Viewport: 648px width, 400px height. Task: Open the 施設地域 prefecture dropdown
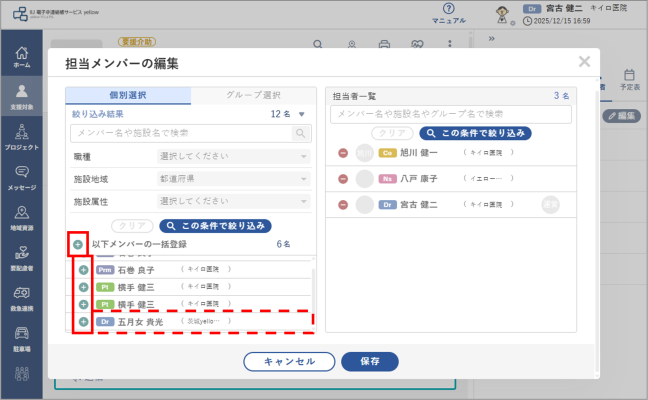point(233,179)
